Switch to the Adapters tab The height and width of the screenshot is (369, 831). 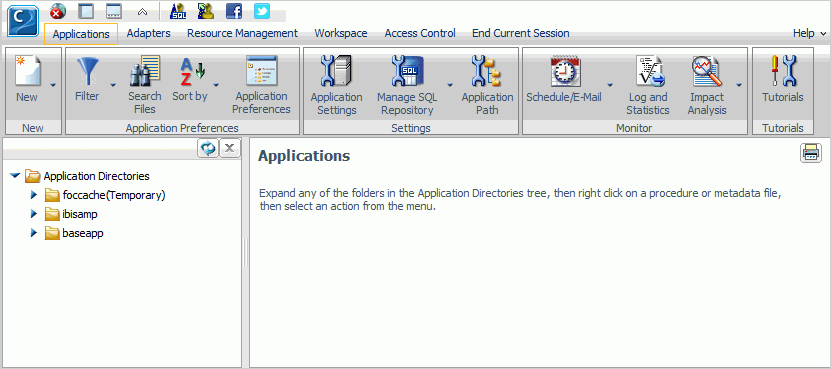(x=148, y=33)
